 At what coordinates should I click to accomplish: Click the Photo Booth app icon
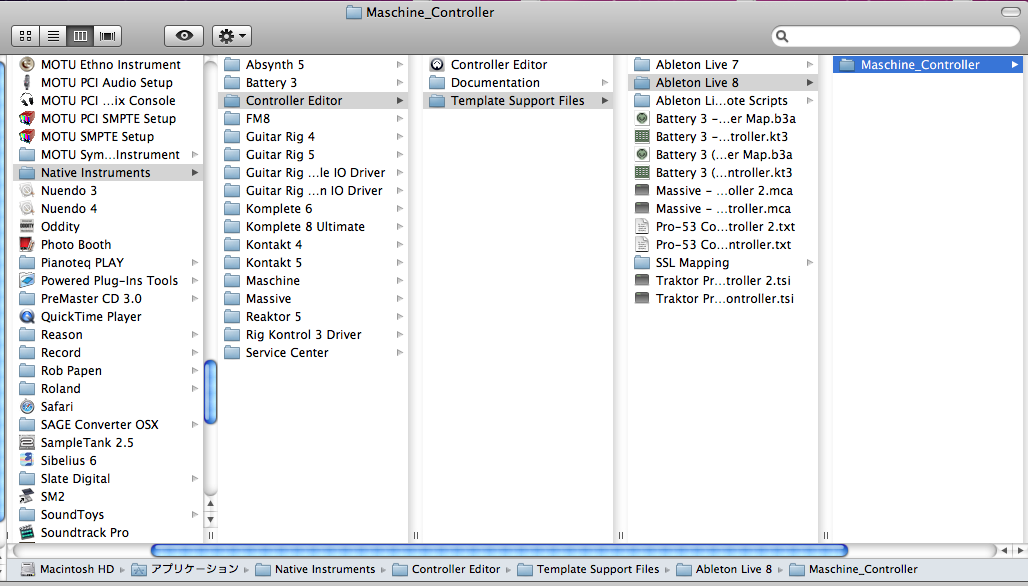(27, 244)
